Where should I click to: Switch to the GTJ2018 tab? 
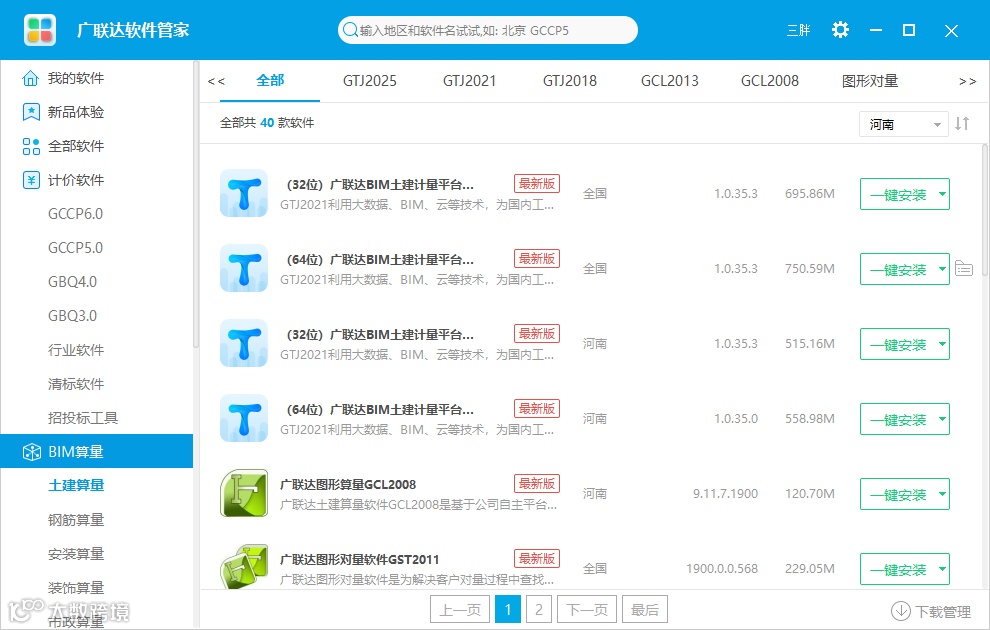click(x=570, y=81)
